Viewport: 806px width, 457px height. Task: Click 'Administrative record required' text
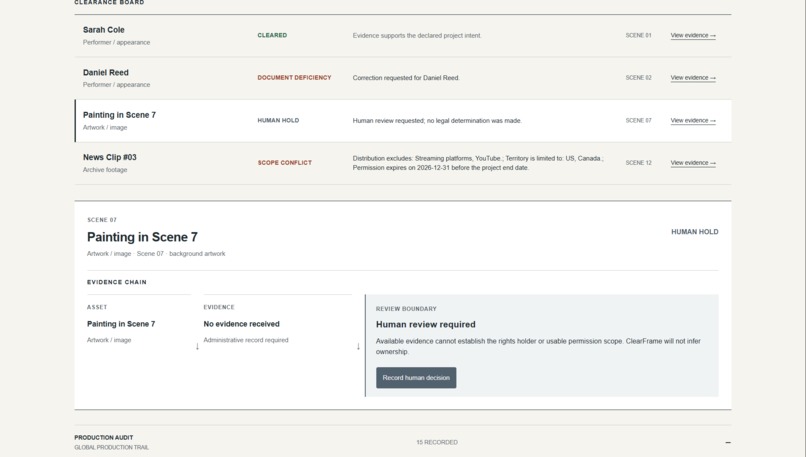[x=246, y=340]
